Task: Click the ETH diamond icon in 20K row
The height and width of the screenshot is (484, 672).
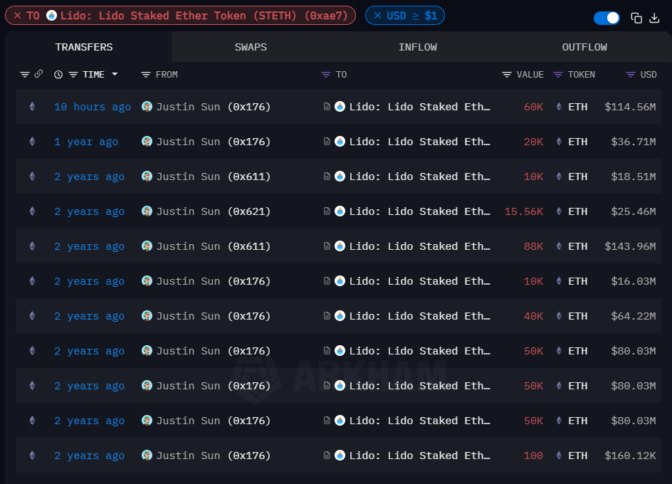Action: (x=559, y=141)
